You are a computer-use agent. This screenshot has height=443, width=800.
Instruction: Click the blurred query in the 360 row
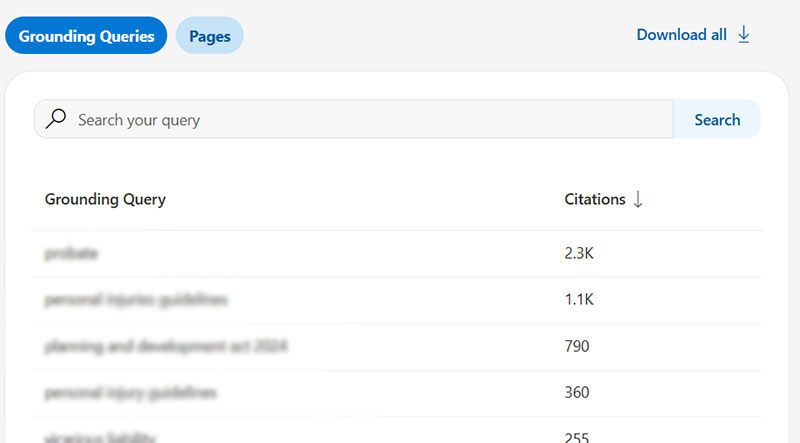pyautogui.click(x=131, y=393)
